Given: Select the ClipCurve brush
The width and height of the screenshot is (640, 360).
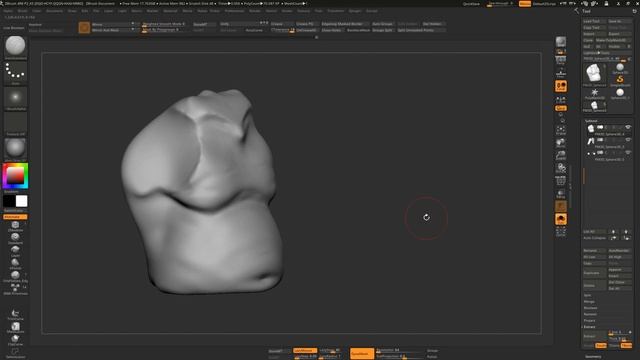Looking at the screenshot, I should 15,340.
